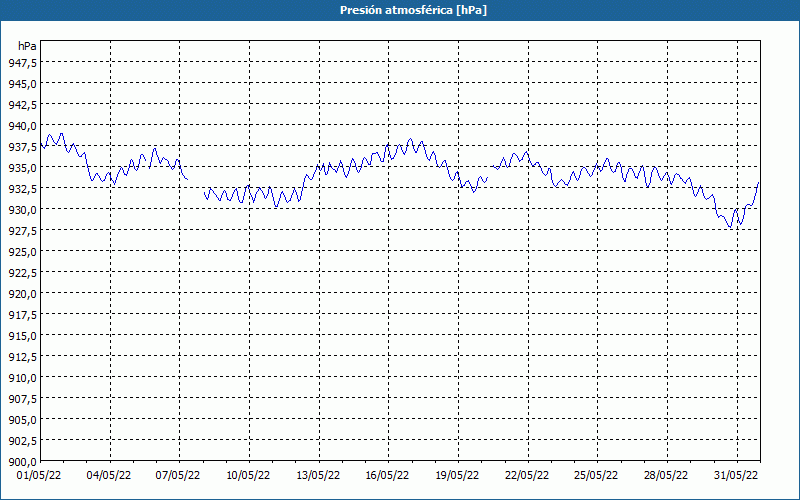
Task: Click the hPa unit label
Action: pyautogui.click(x=27, y=46)
